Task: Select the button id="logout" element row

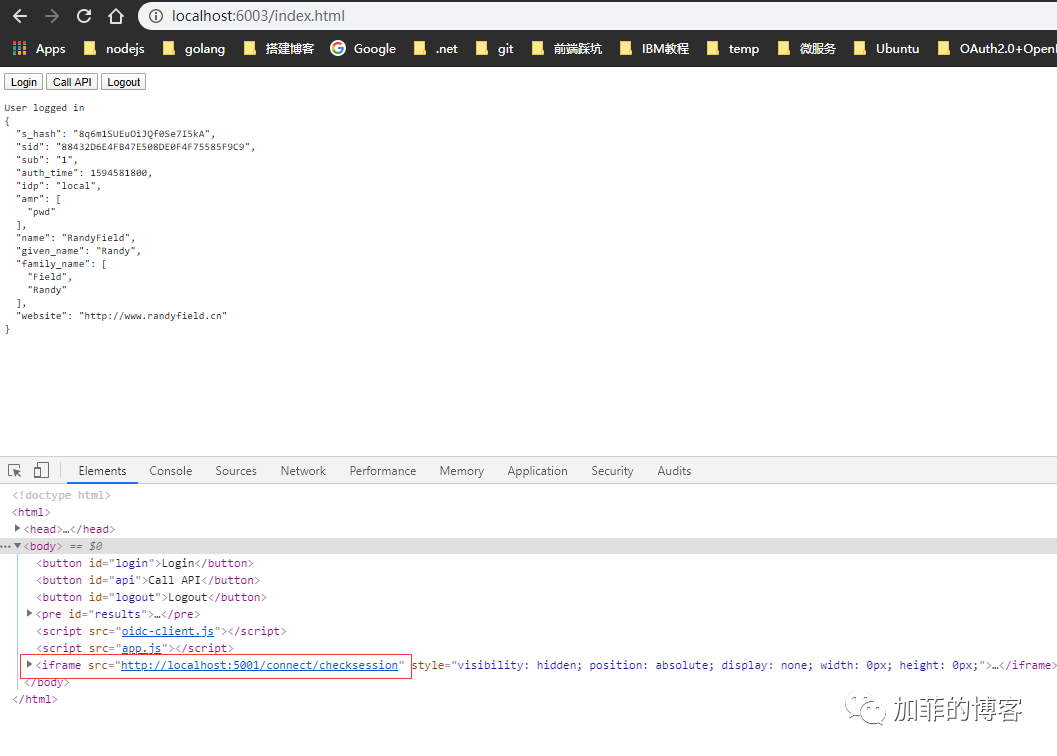Action: 152,597
